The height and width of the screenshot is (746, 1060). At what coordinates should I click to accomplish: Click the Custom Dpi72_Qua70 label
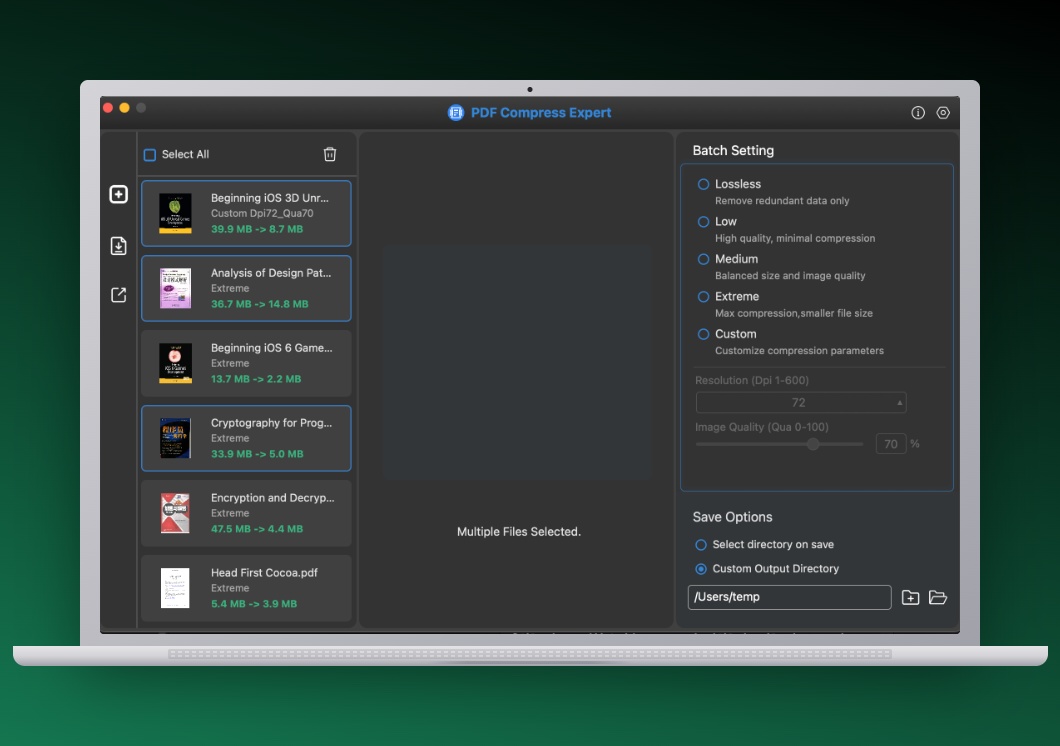point(262,214)
